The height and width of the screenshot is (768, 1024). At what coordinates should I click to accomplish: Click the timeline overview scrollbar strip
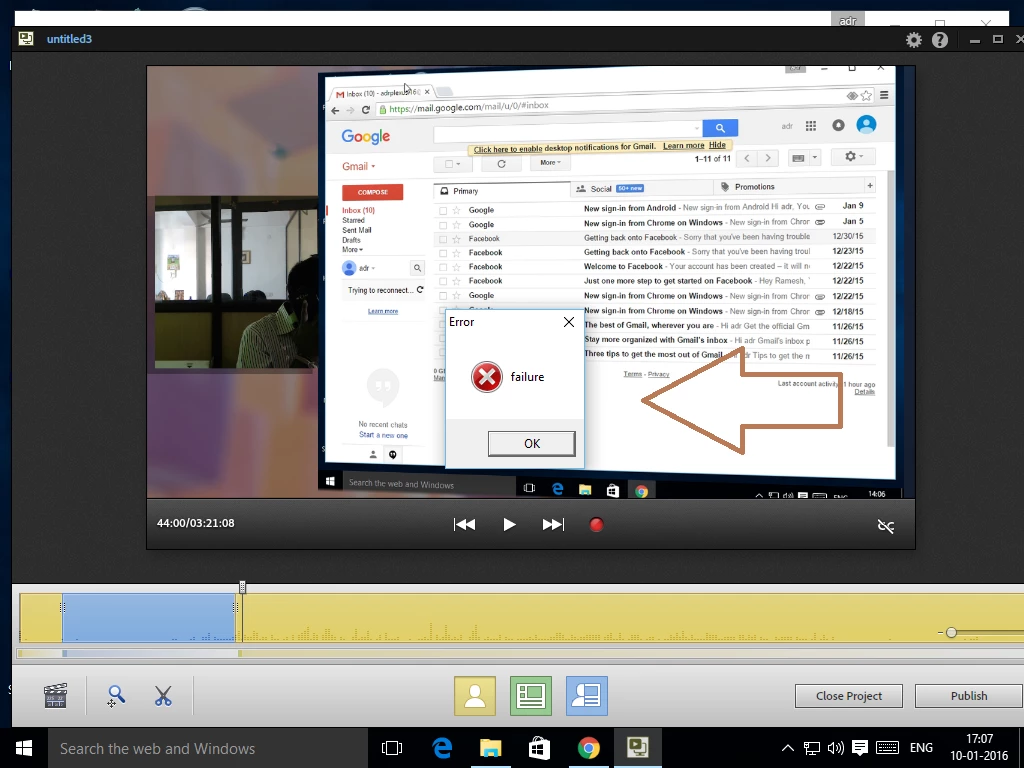(519, 653)
